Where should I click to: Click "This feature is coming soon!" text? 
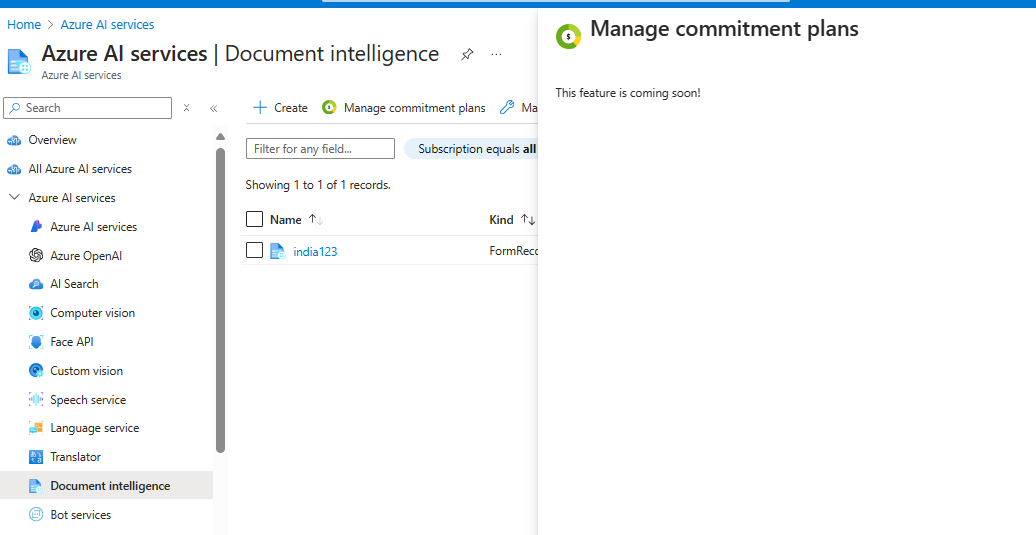(x=628, y=93)
